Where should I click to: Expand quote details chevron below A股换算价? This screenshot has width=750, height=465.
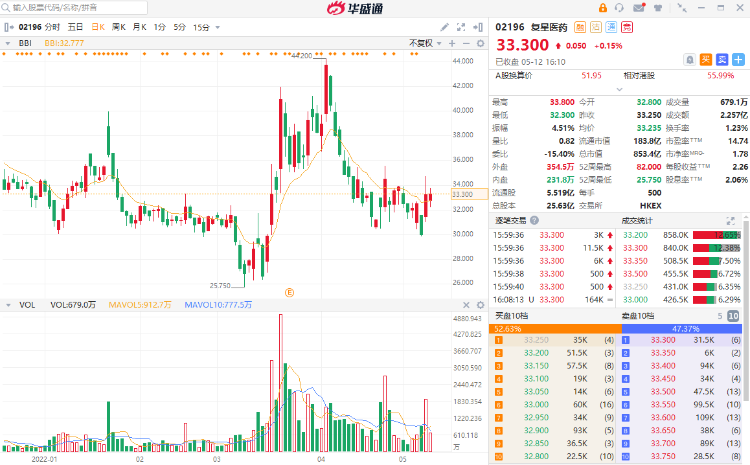pos(619,89)
